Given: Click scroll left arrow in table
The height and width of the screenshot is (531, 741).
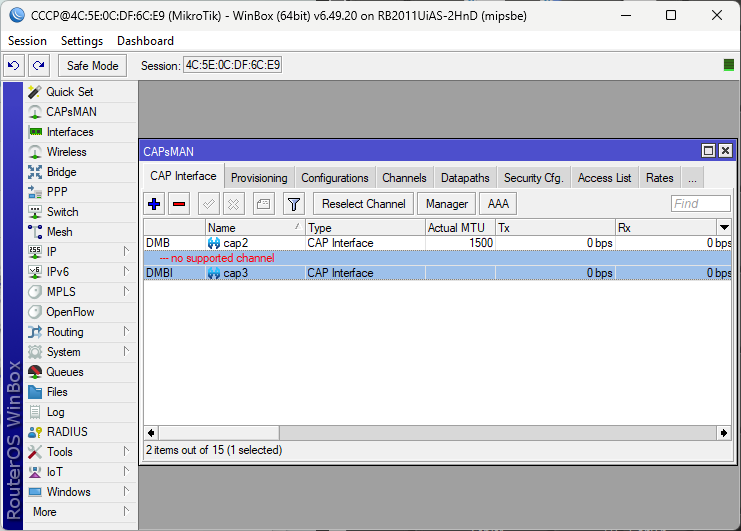Looking at the screenshot, I should click(x=151, y=433).
